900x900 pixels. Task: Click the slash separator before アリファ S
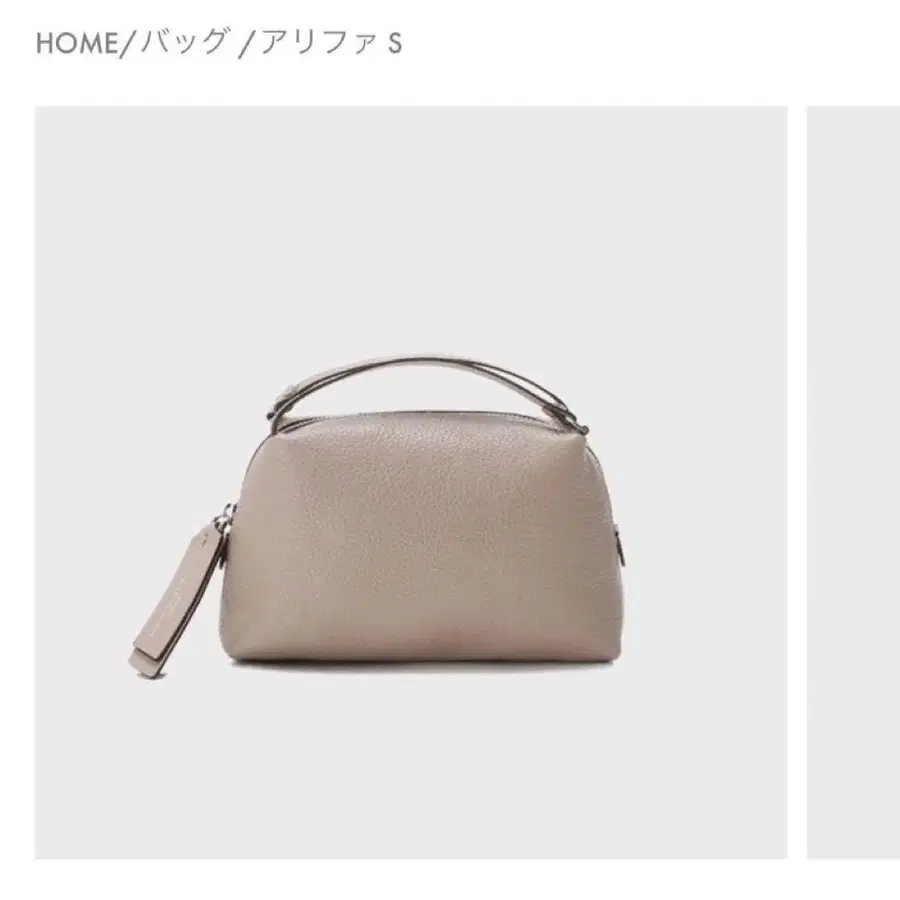tap(246, 43)
